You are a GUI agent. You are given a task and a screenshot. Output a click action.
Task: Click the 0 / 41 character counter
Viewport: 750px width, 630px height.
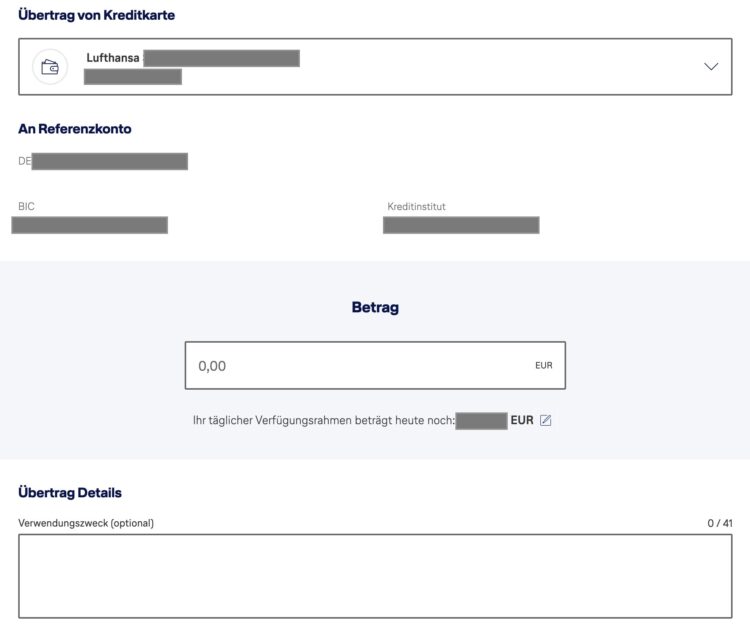(720, 523)
